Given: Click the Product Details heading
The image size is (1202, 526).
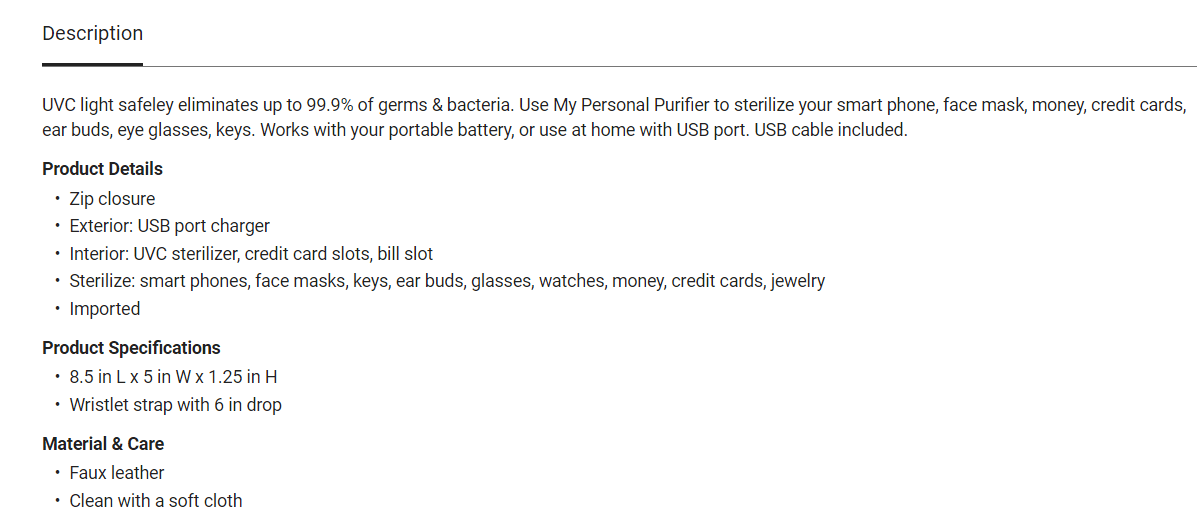Looking at the screenshot, I should [x=102, y=169].
